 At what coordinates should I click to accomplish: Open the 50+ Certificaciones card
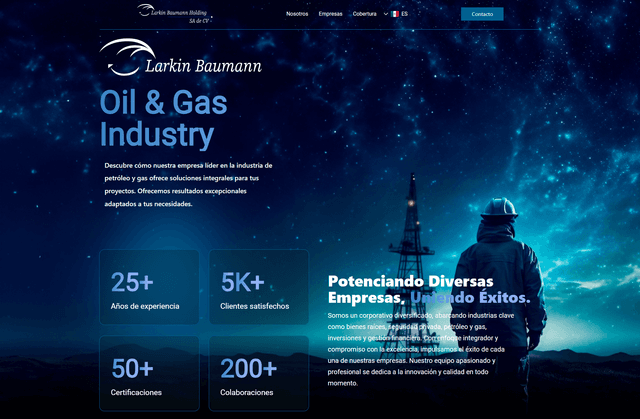point(148,374)
